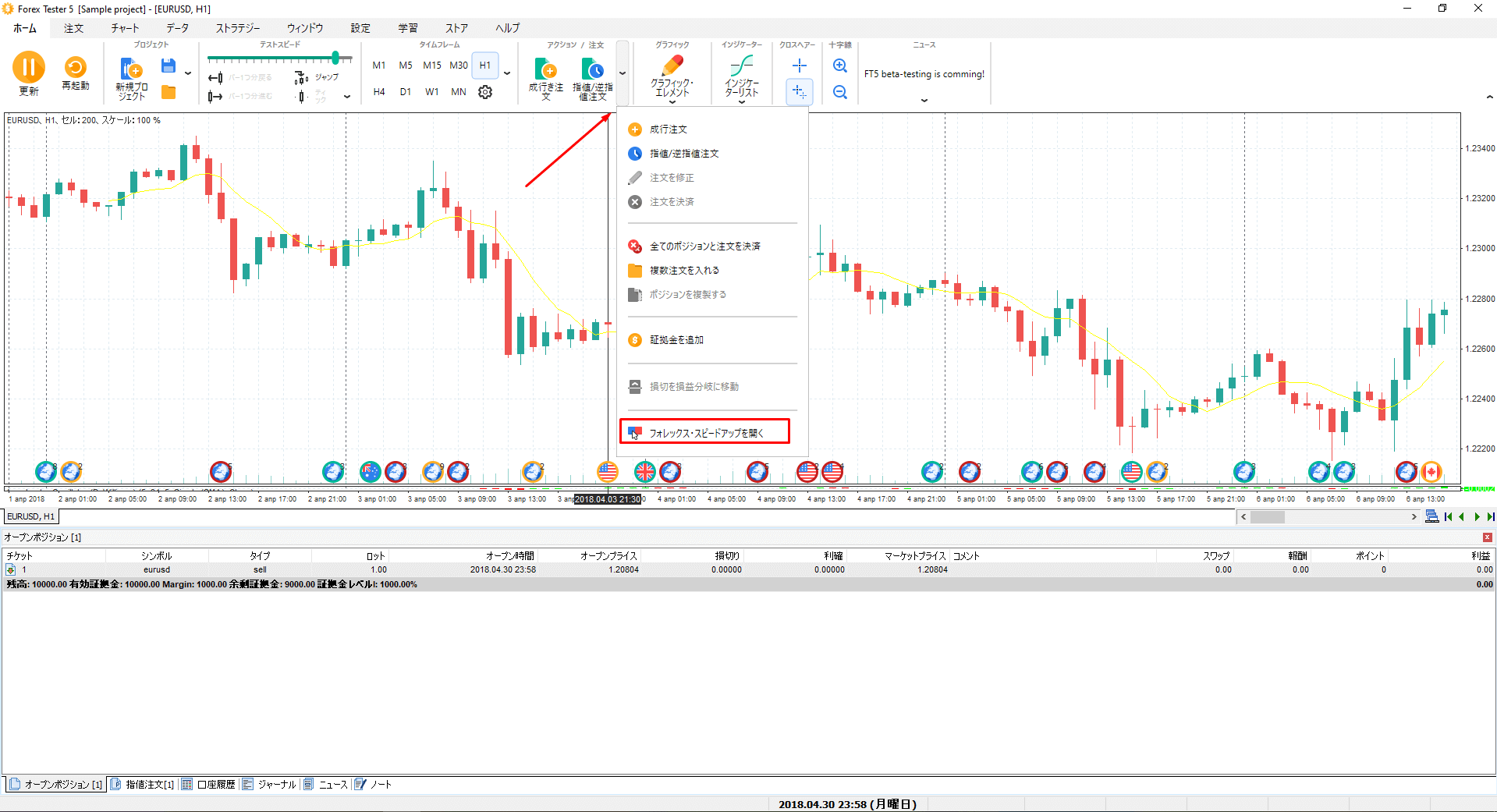Viewport: 1497px width, 812px height.
Task: Click step forward one bar (バー1つ分進む)
Action: (x=240, y=97)
